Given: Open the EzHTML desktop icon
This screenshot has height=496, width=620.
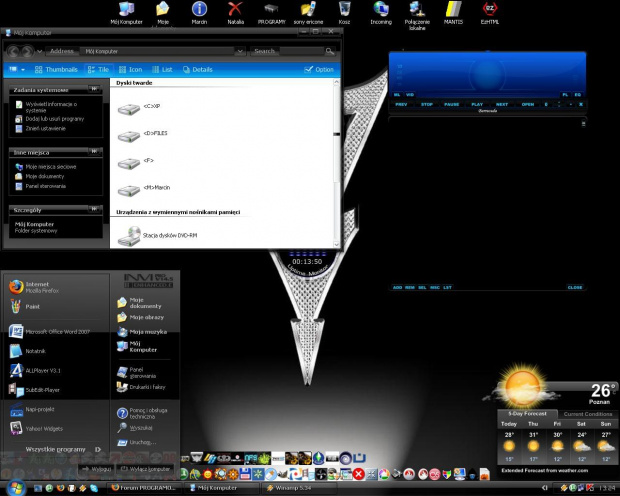Looking at the screenshot, I should click(x=490, y=13).
